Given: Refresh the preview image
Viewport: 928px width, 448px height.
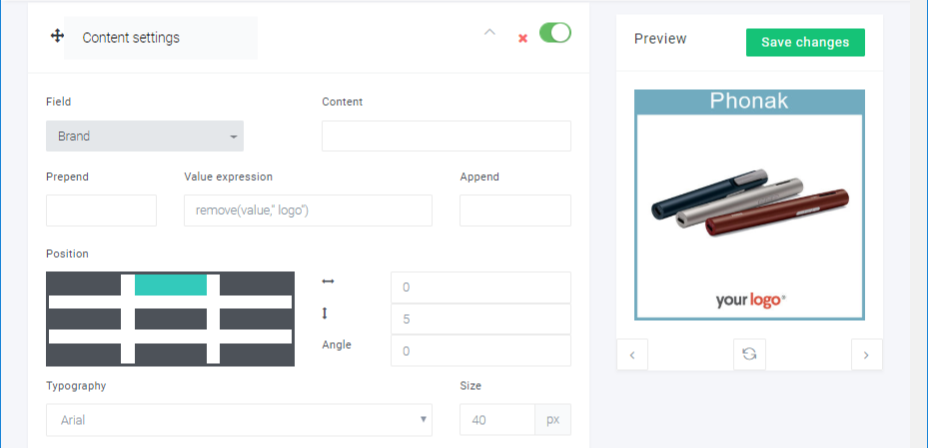Looking at the screenshot, I should coord(749,354).
